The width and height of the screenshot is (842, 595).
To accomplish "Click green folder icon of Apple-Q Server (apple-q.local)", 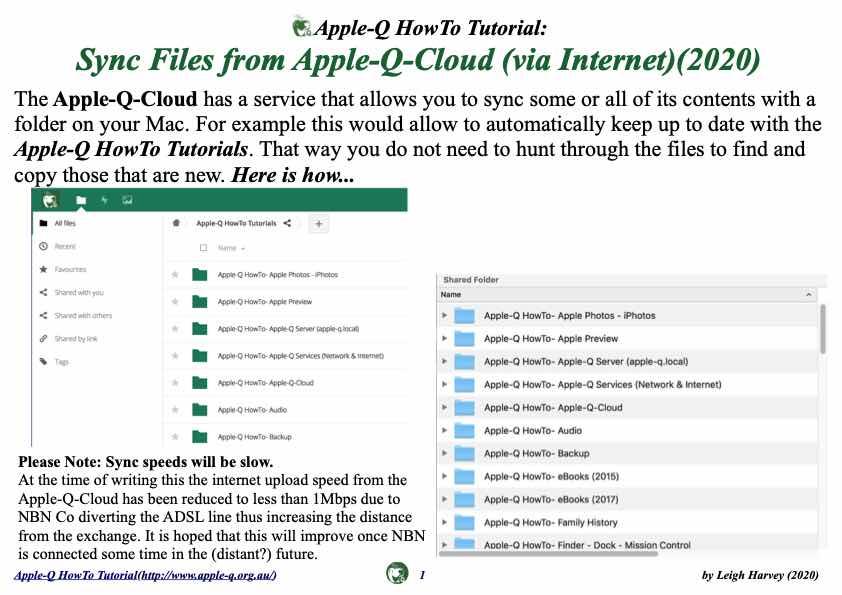I will [200, 328].
